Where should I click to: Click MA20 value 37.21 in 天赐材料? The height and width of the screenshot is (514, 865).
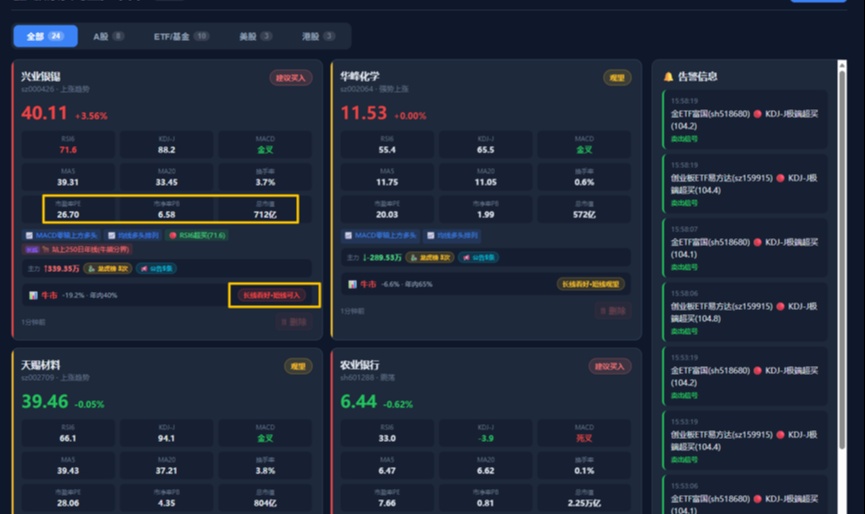point(166,470)
